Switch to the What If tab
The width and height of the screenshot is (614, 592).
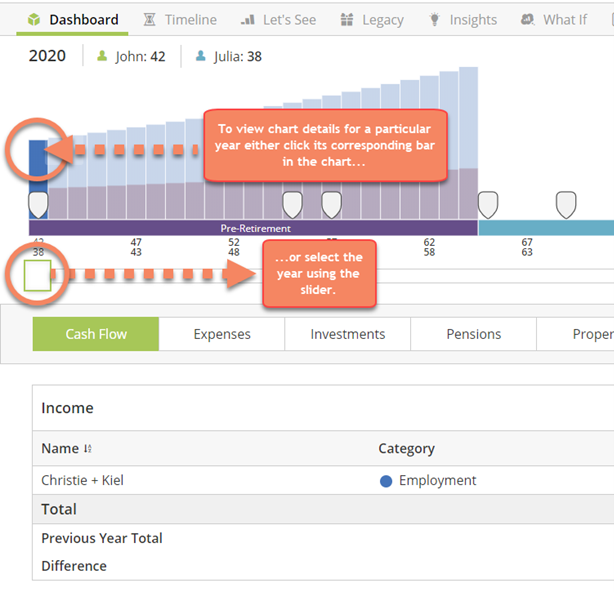click(554, 20)
